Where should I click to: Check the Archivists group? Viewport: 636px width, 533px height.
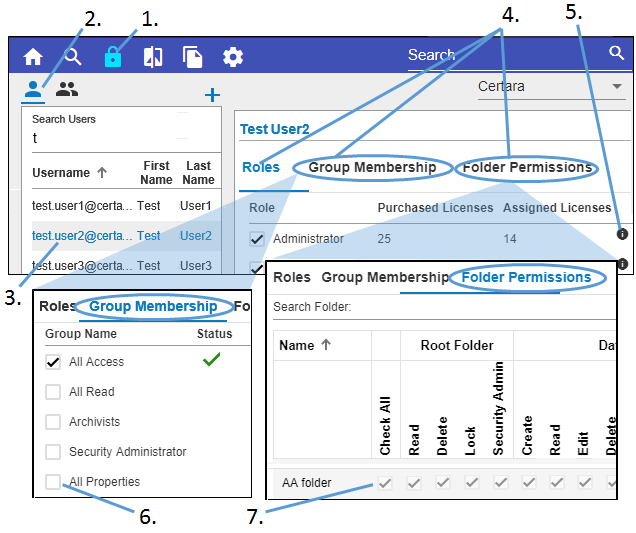pos(53,422)
